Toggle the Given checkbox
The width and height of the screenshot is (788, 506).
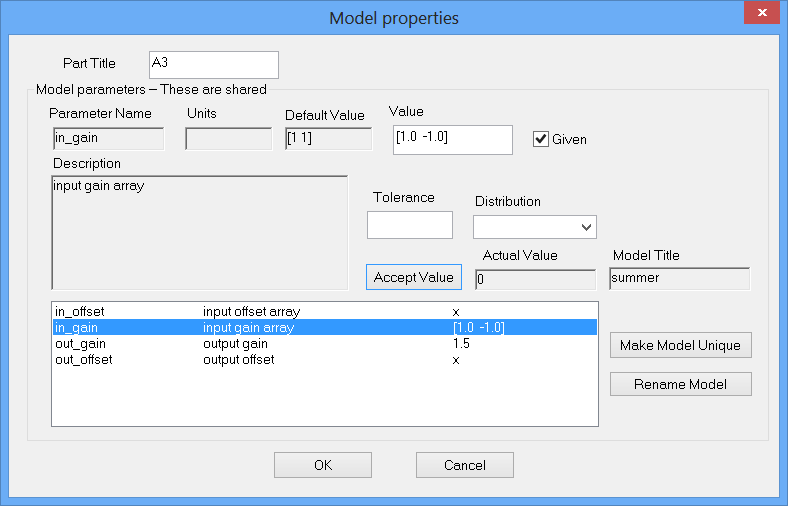point(541,139)
